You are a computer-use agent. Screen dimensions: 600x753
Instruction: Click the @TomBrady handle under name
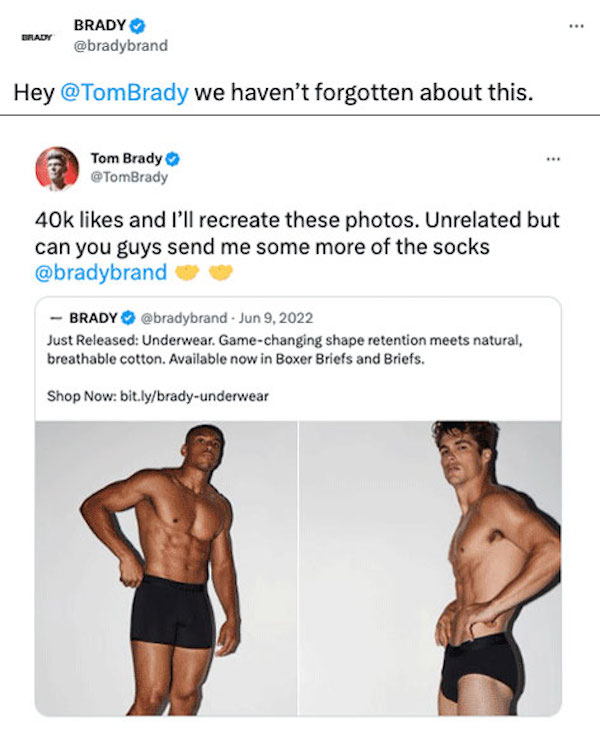click(129, 177)
